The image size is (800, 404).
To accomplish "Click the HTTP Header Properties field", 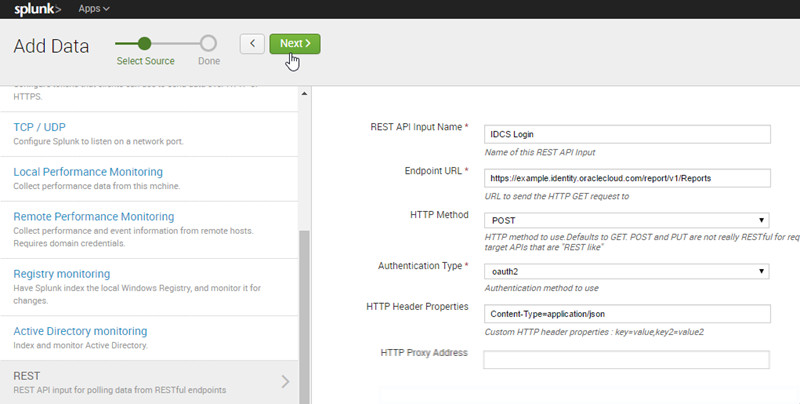I will 626,314.
